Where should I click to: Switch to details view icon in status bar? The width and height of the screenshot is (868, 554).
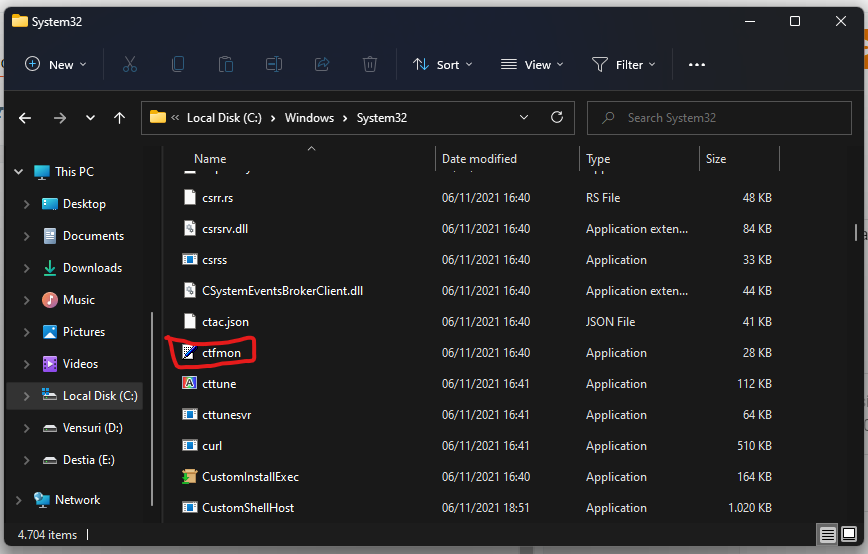coord(828,535)
